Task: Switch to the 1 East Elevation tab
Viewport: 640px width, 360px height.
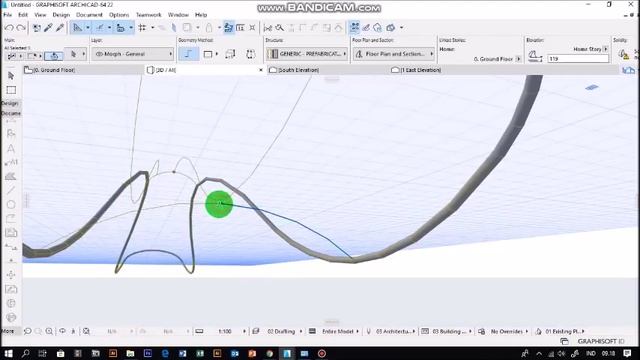Action: pyautogui.click(x=450, y=70)
